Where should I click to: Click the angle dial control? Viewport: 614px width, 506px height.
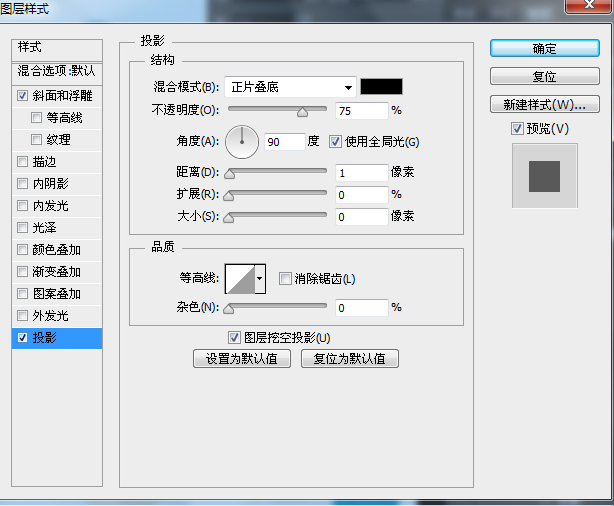pos(241,142)
